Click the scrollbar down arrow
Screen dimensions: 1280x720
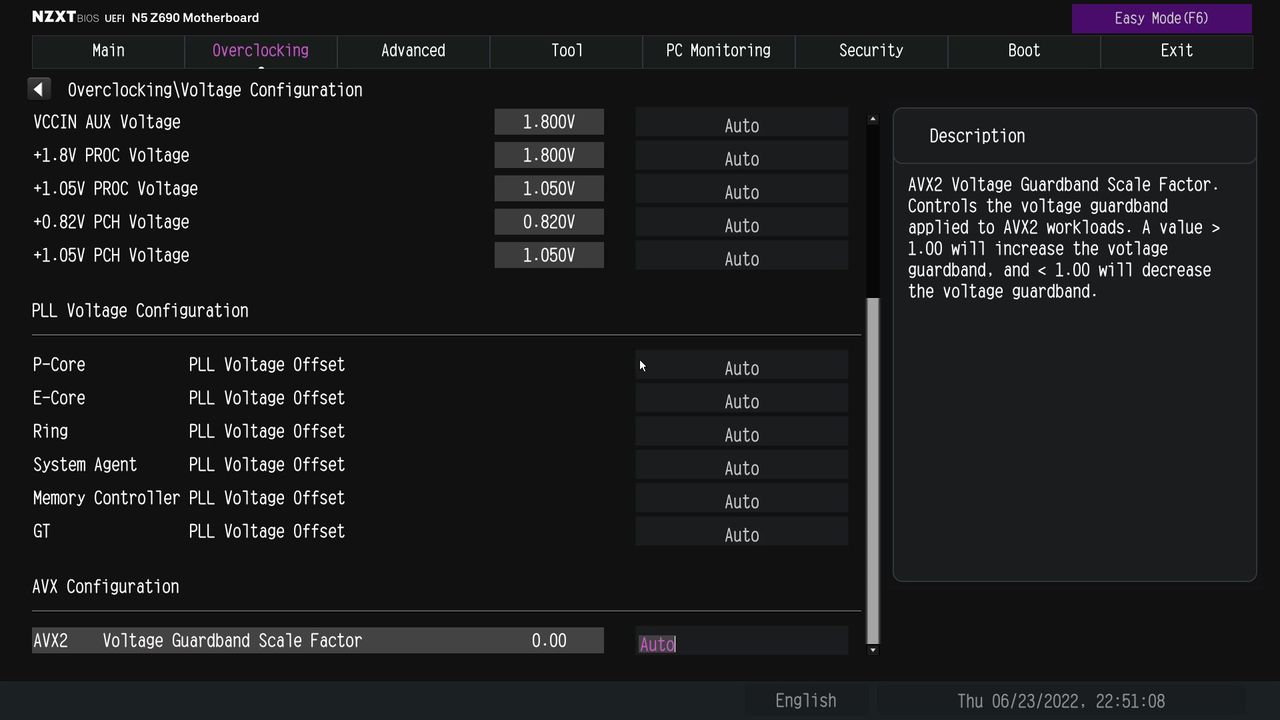click(873, 649)
